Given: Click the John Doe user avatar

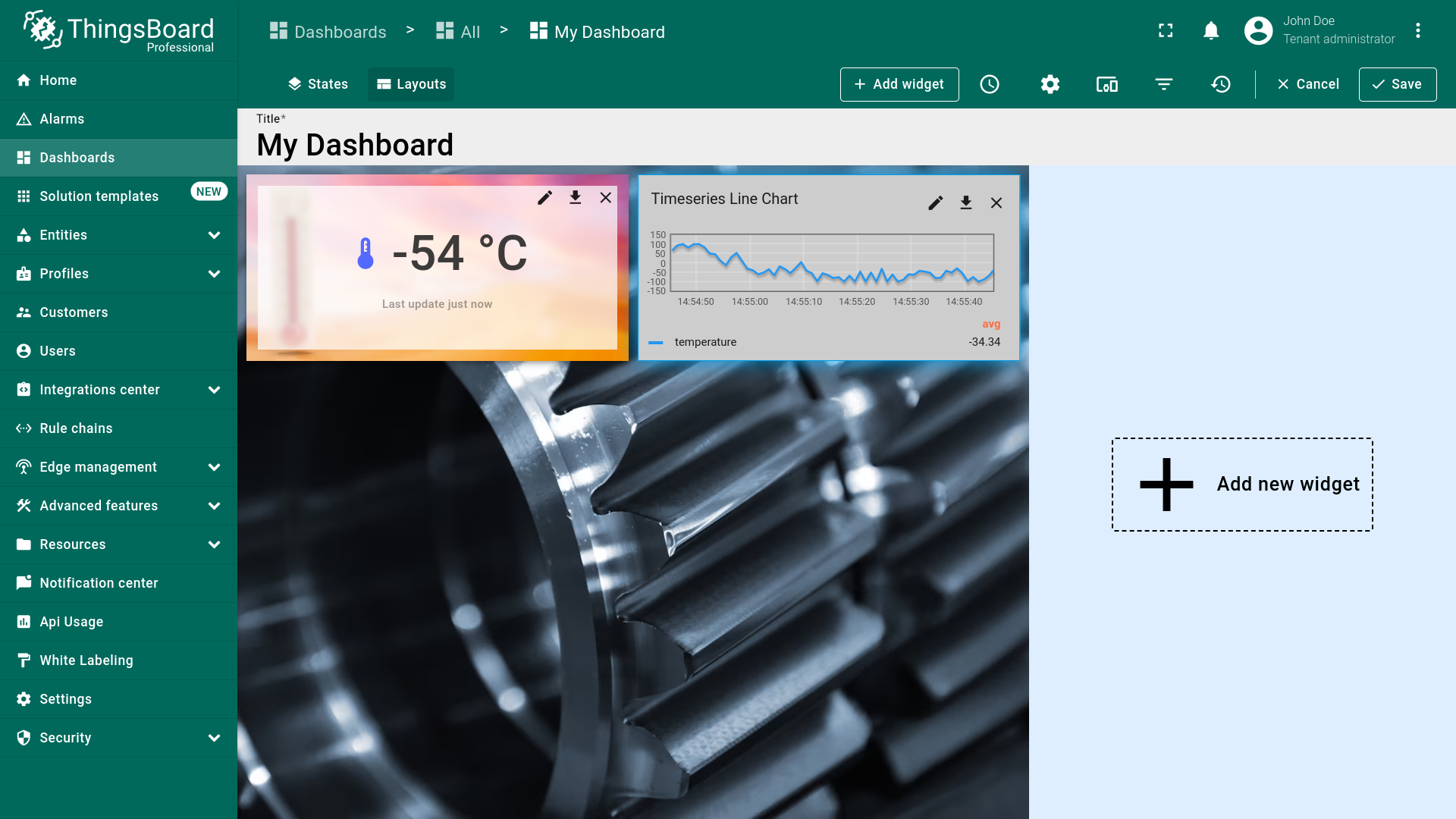Looking at the screenshot, I should (x=1258, y=31).
